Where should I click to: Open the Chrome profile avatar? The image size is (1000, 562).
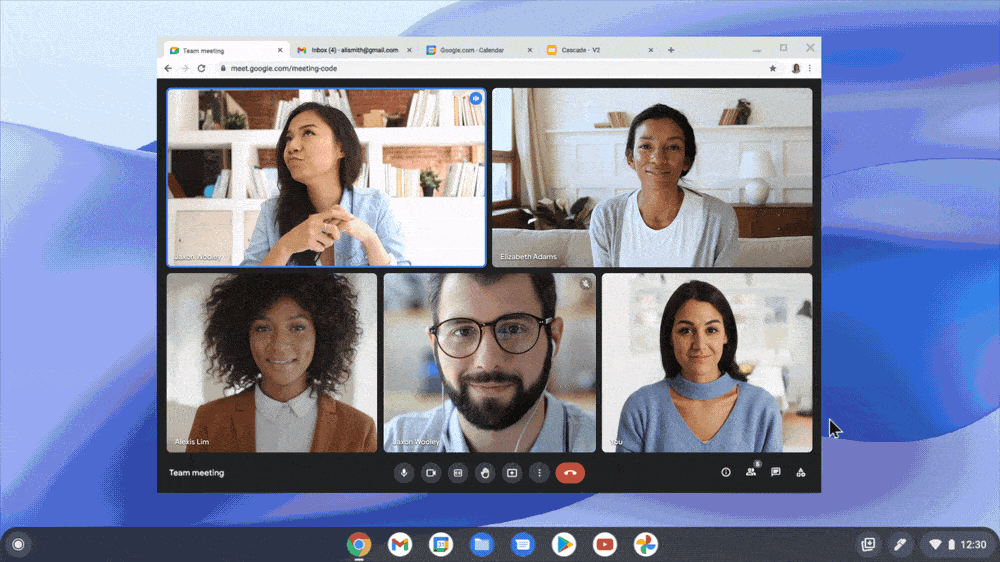pyautogui.click(x=796, y=68)
